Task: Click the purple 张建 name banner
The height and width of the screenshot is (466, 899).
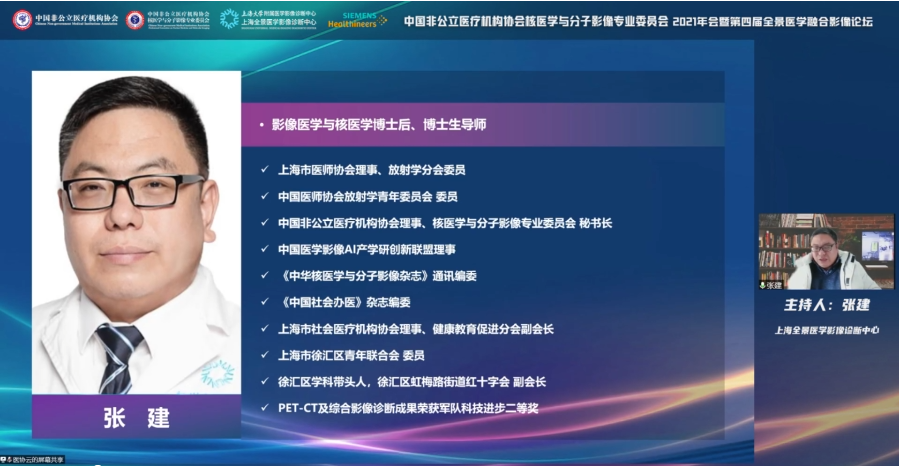Action: 136,418
